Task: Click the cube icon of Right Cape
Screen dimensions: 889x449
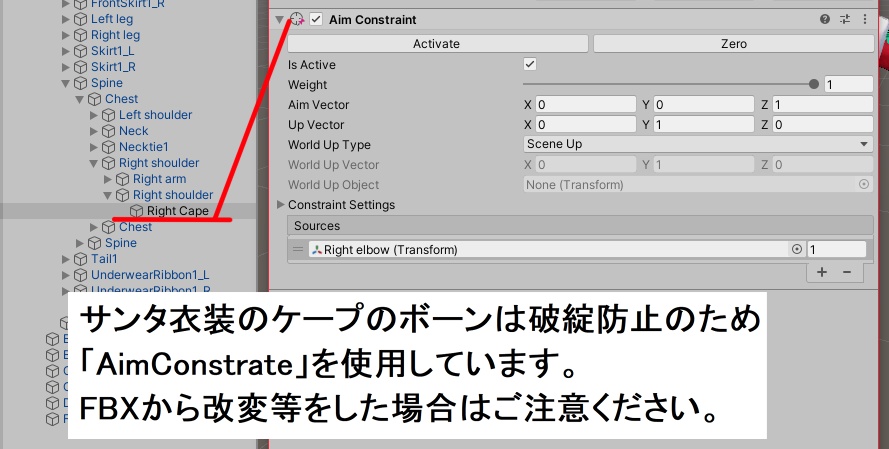Action: pyautogui.click(x=137, y=211)
